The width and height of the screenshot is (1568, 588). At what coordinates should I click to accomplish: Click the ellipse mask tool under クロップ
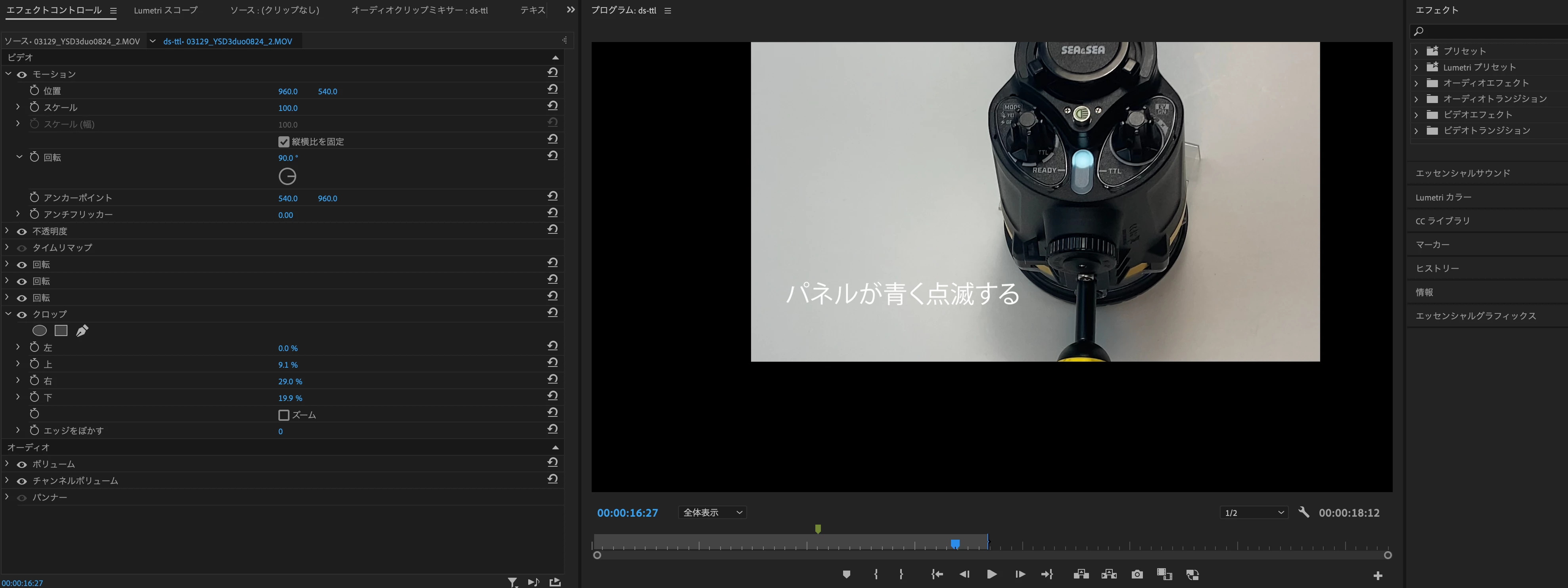point(40,330)
